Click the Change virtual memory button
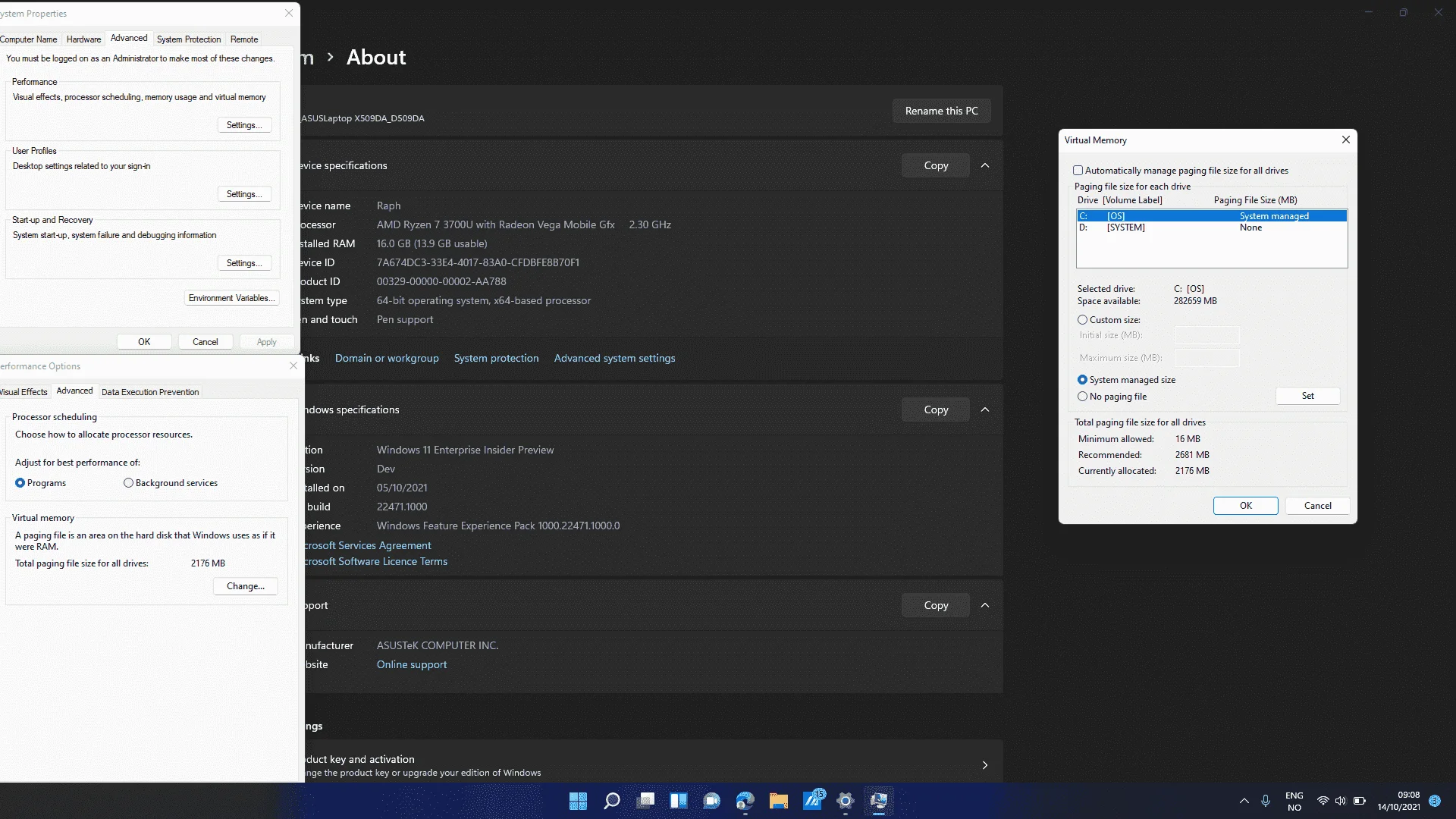1456x819 pixels. point(246,586)
